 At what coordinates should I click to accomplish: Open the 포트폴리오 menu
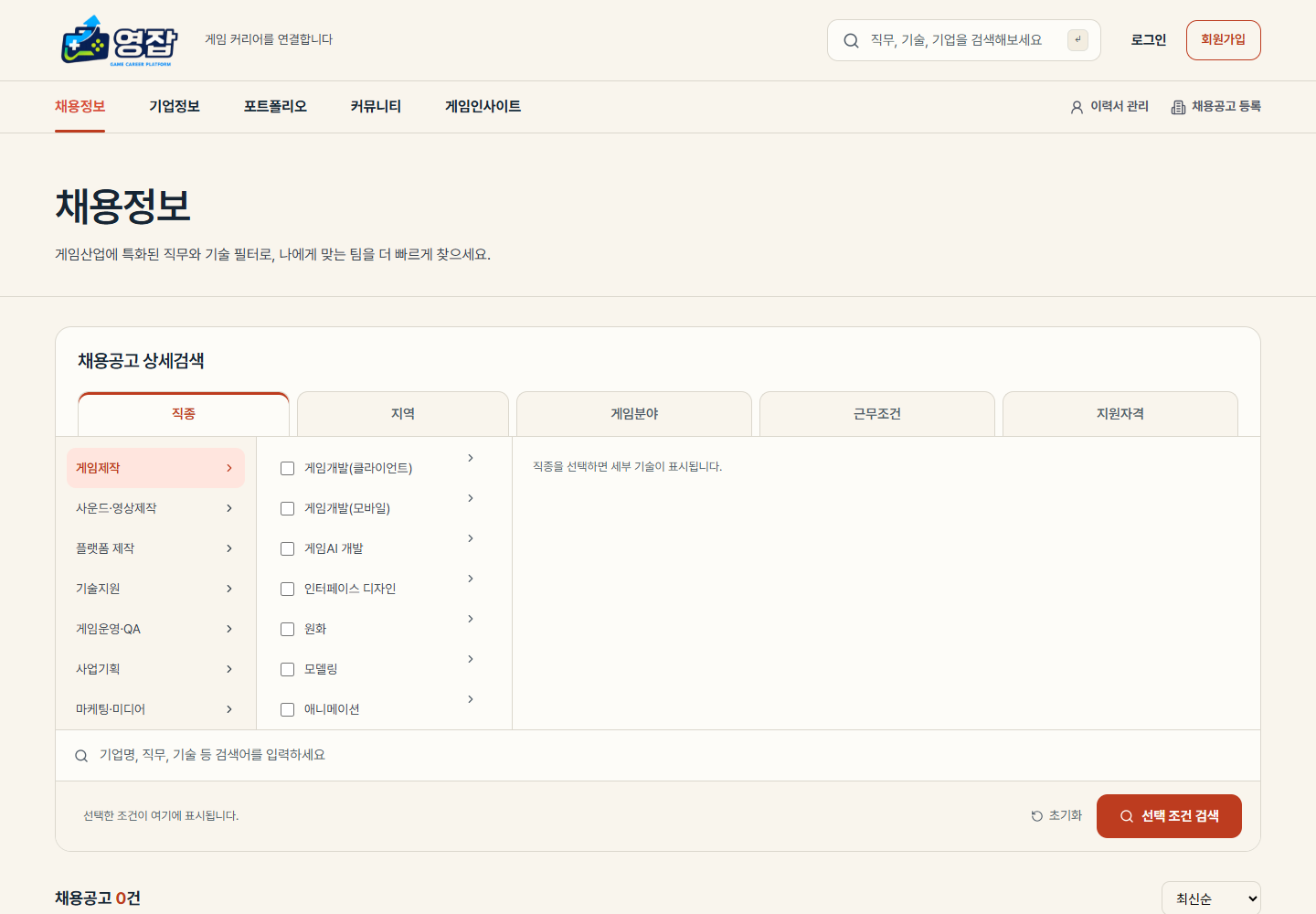coord(275,107)
